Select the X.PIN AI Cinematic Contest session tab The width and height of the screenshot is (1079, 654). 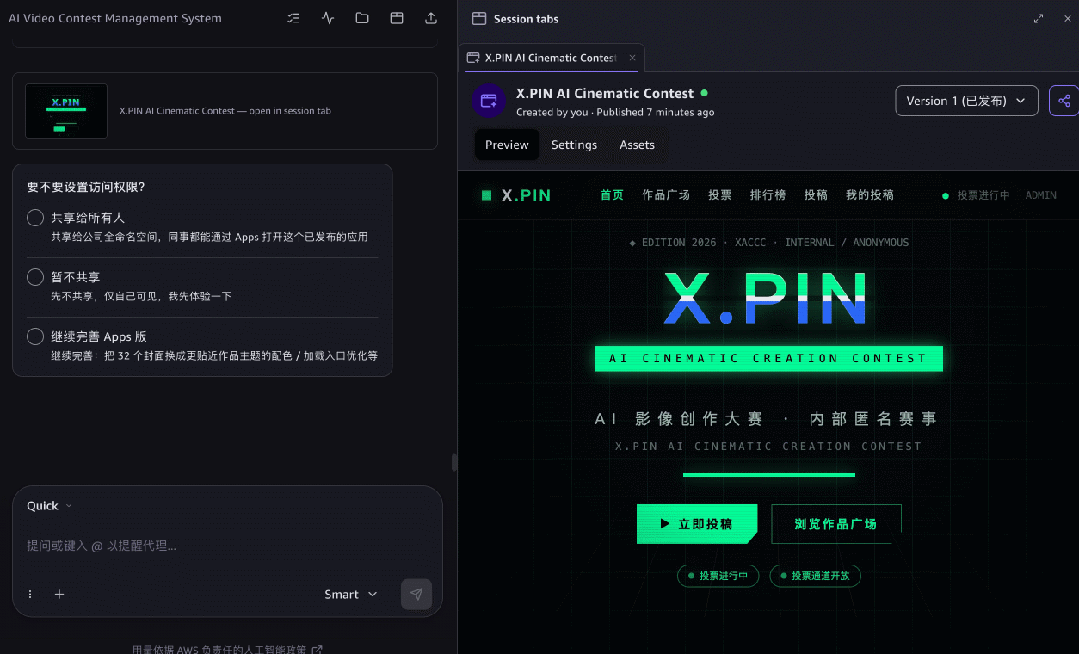551,58
